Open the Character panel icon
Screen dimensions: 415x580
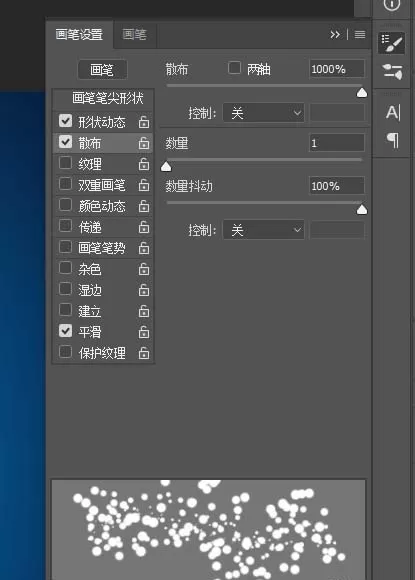tap(392, 112)
